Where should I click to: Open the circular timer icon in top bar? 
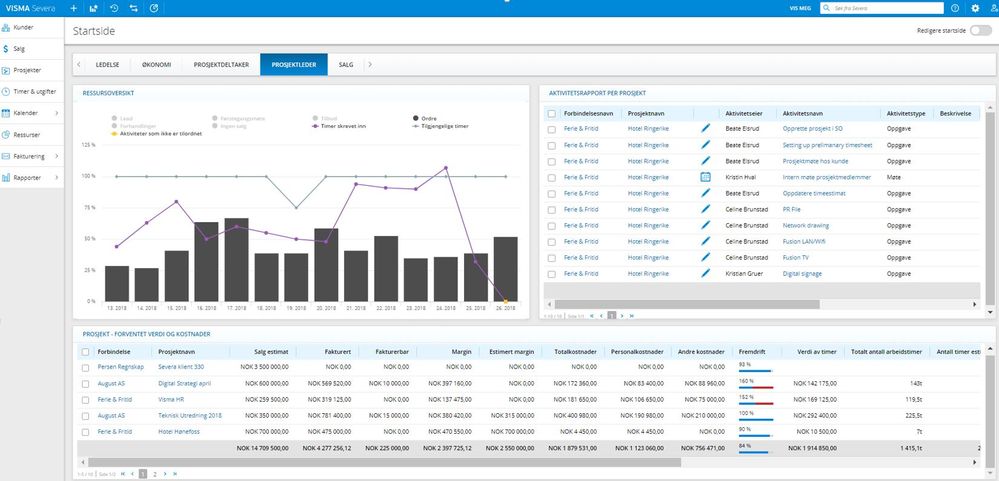click(x=154, y=8)
